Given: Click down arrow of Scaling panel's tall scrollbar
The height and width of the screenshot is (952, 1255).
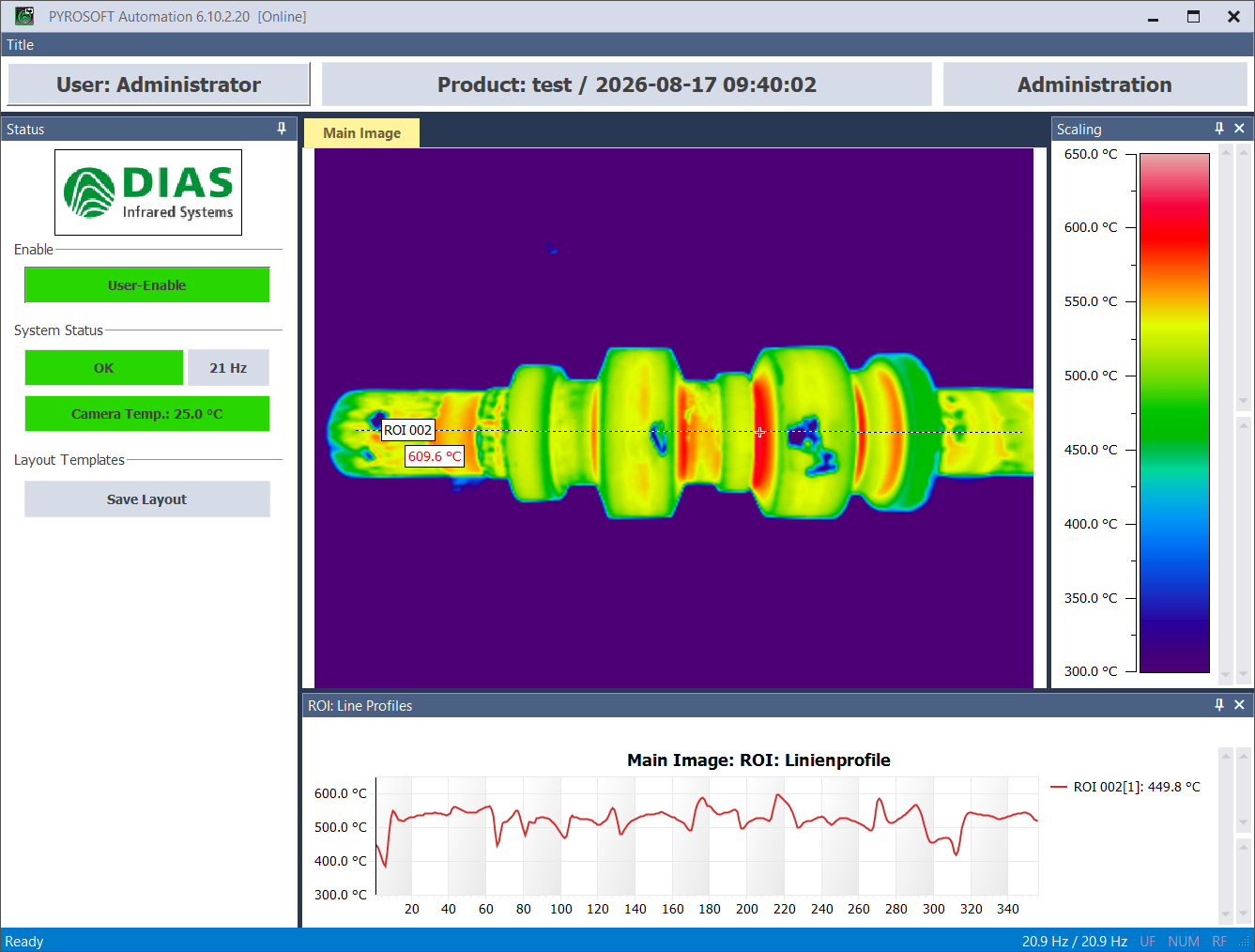Looking at the screenshot, I should (x=1225, y=675).
